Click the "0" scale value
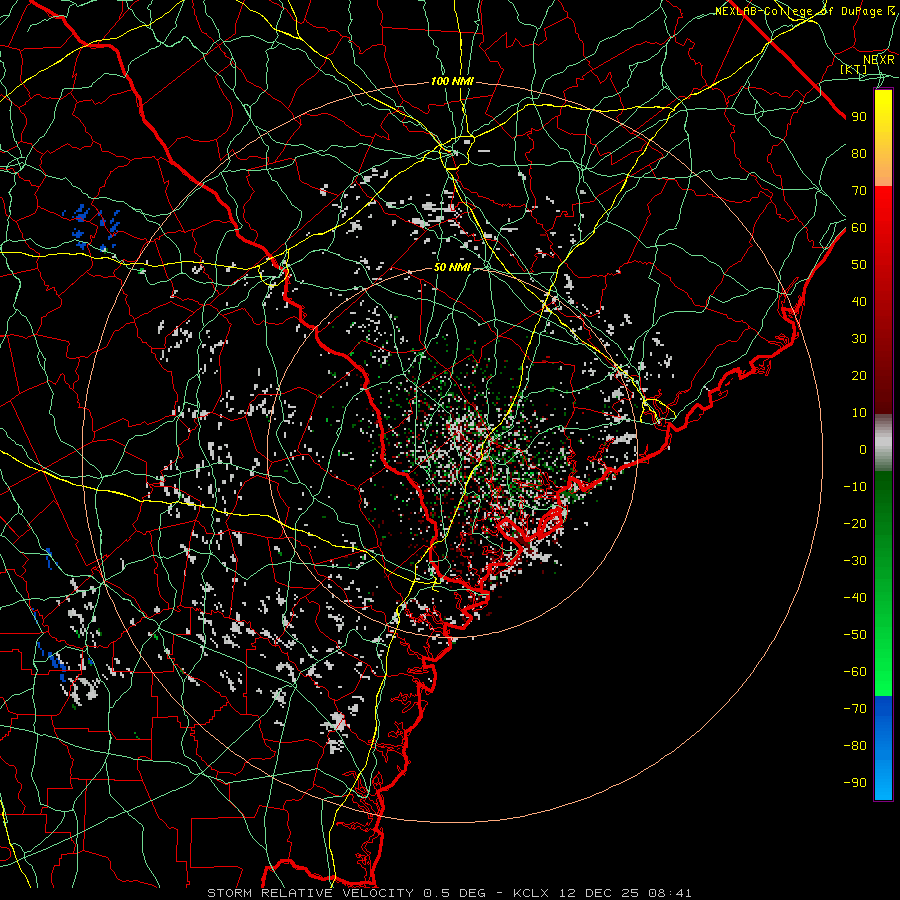The width and height of the screenshot is (900, 900). 863,450
